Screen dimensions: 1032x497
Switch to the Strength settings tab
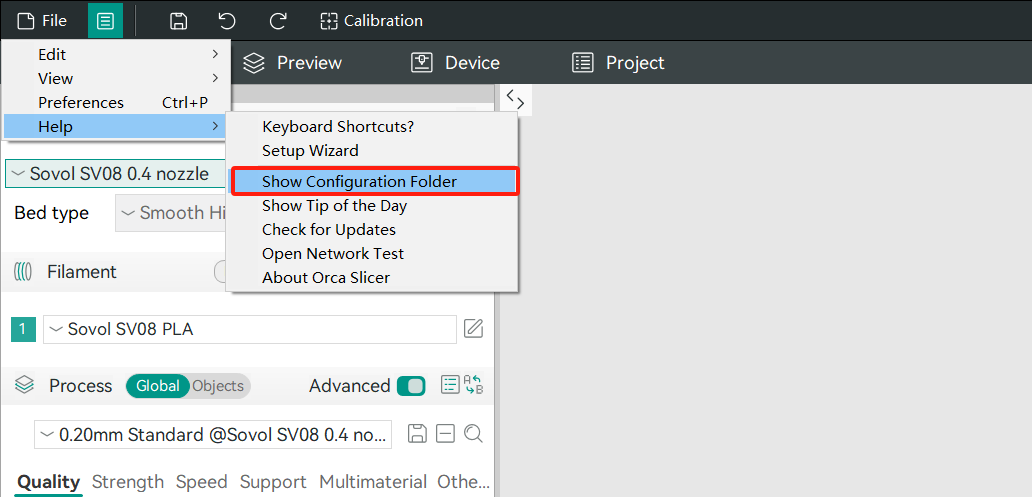coord(127,482)
